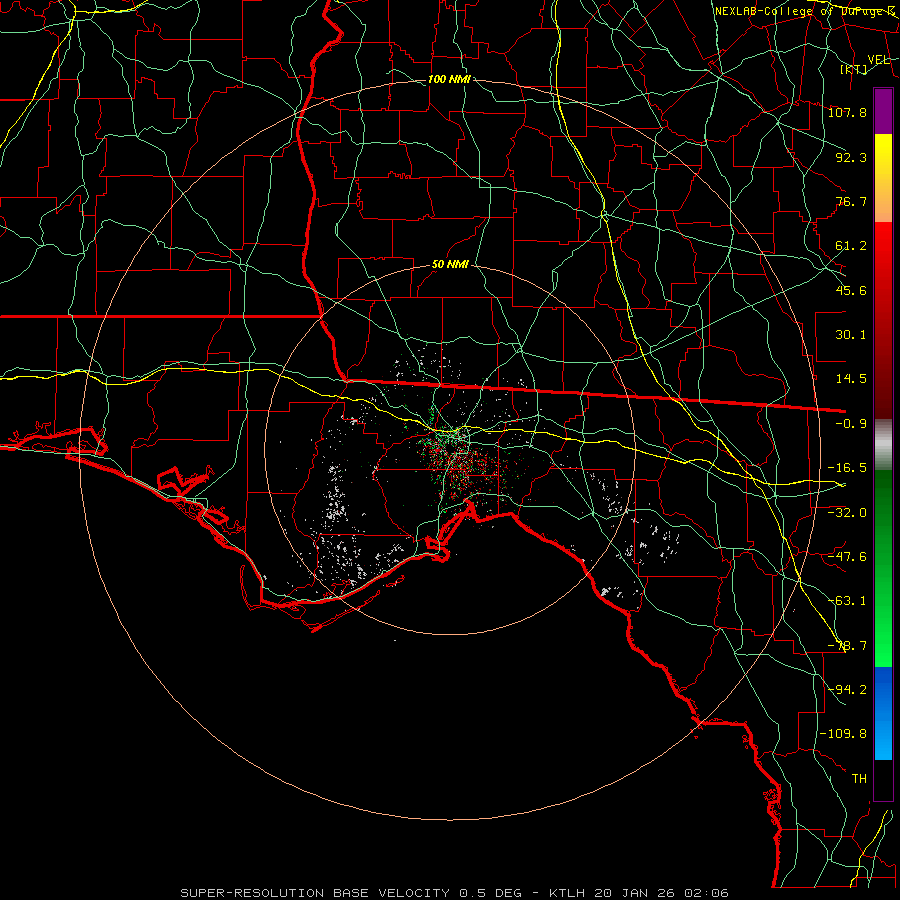This screenshot has height=900, width=900.
Task: Click the purple segment of velocity color bar
Action: click(x=883, y=111)
